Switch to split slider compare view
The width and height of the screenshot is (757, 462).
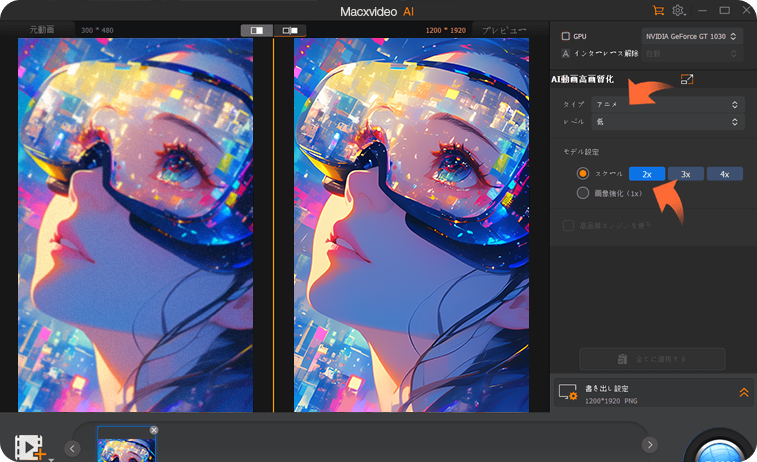click(x=290, y=30)
